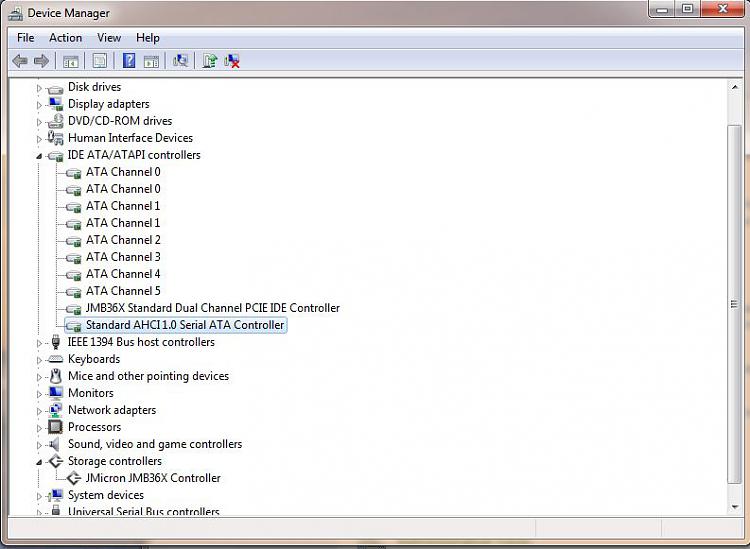Click the Keyboards category icon

[x=55, y=359]
